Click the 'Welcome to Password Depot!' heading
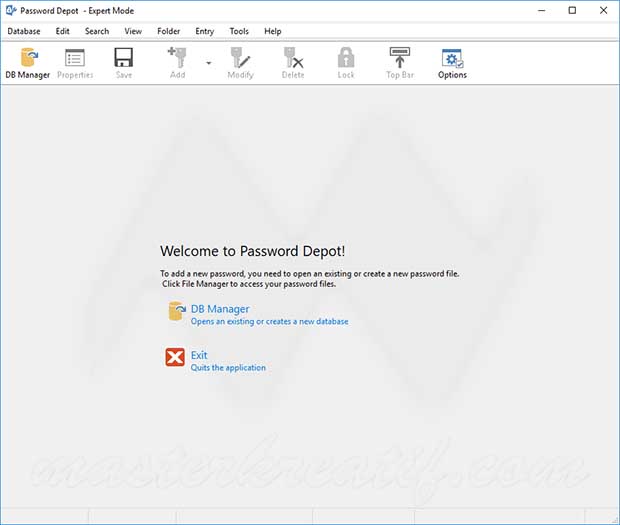This screenshot has width=620, height=525. [x=253, y=251]
